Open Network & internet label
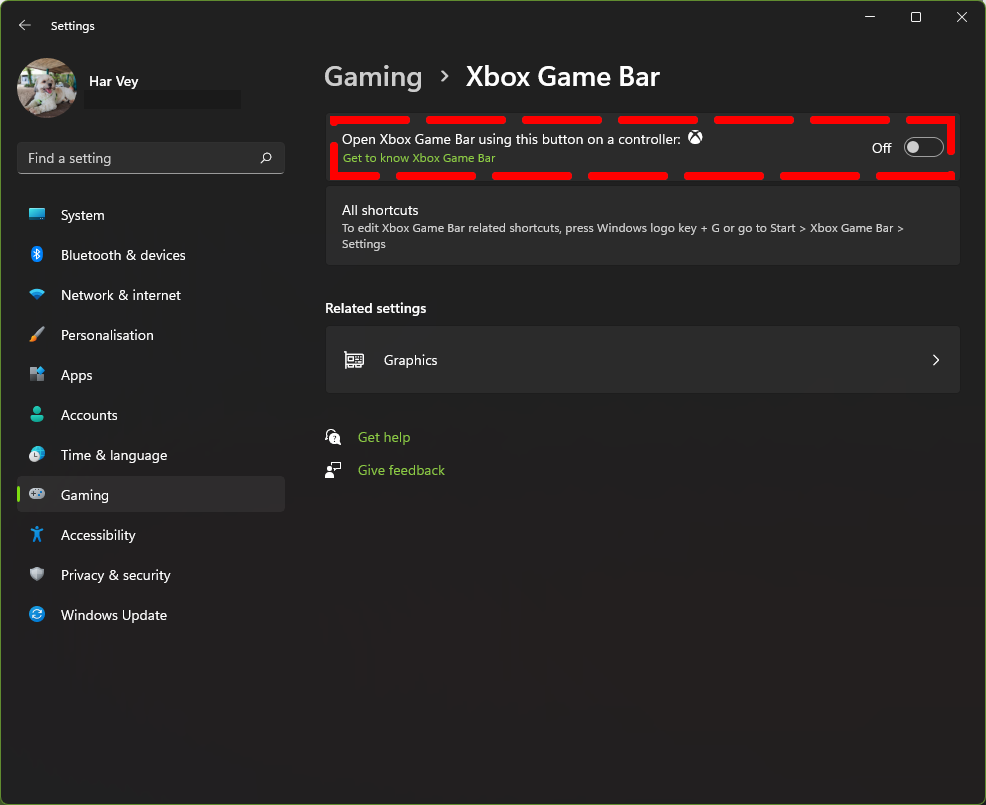This screenshot has width=986, height=805. pos(121,295)
